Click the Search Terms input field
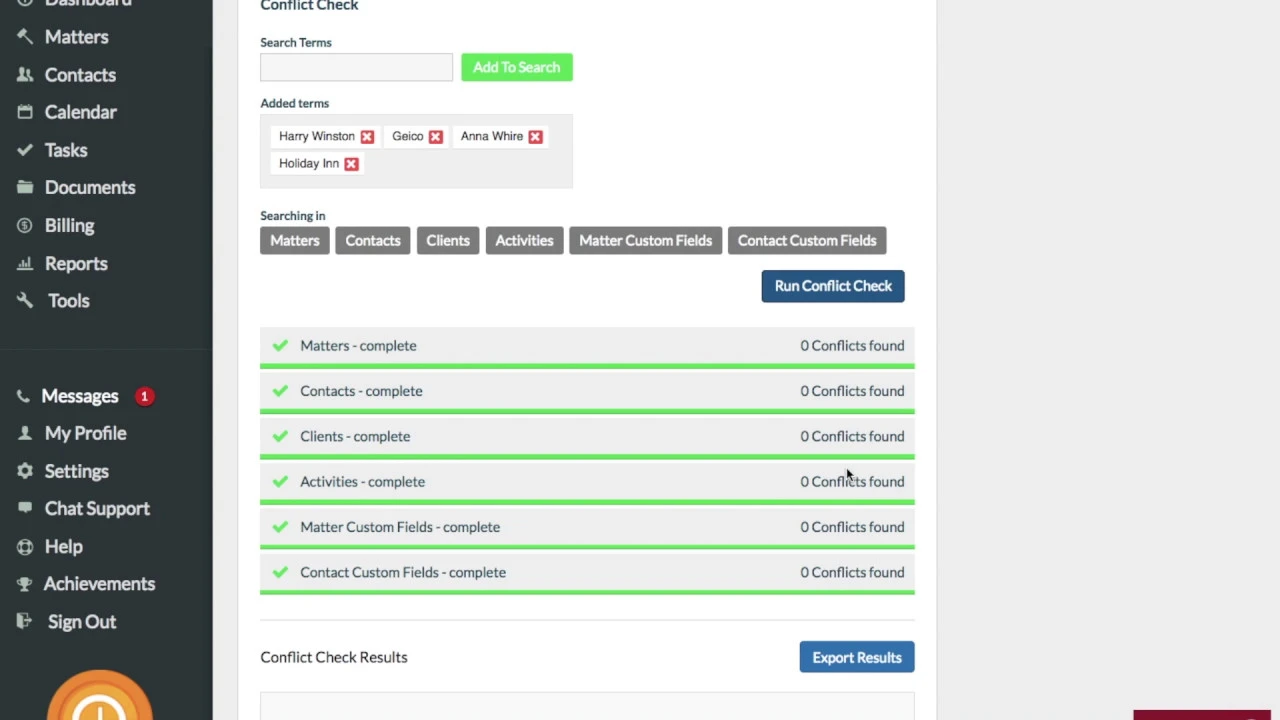This screenshot has height=720, width=1280. coord(356,67)
